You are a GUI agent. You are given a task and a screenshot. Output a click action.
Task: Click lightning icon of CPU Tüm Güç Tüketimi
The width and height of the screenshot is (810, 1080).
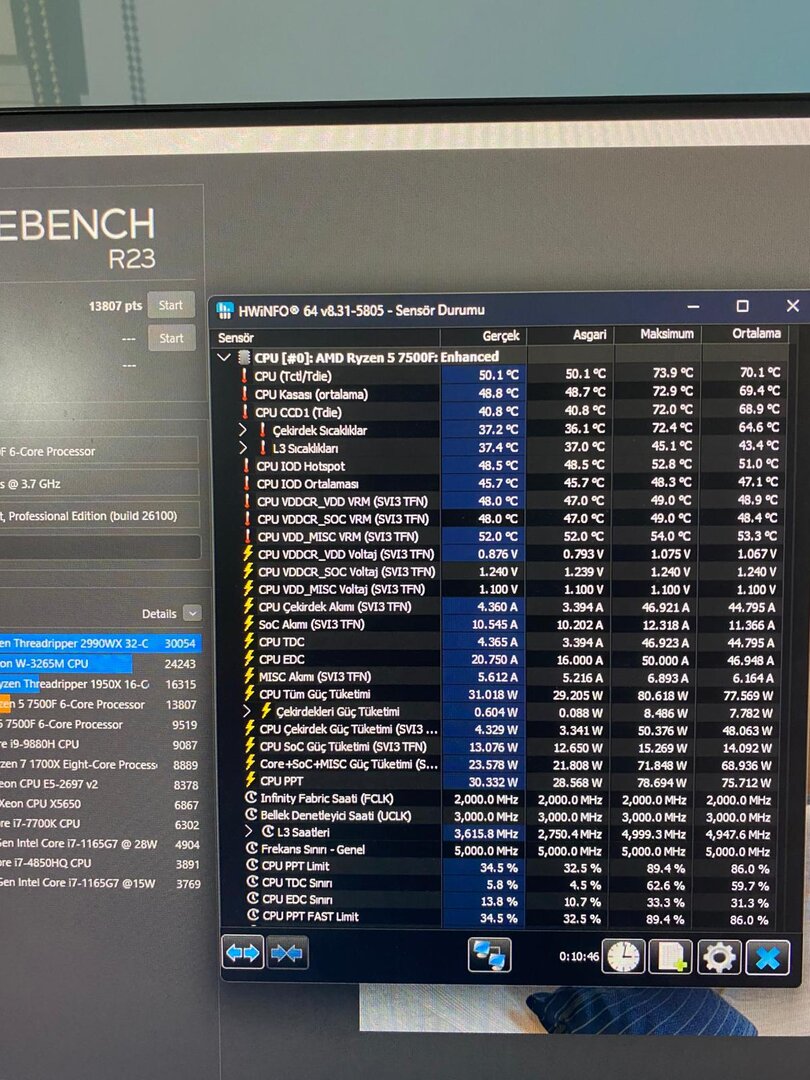[x=250, y=694]
